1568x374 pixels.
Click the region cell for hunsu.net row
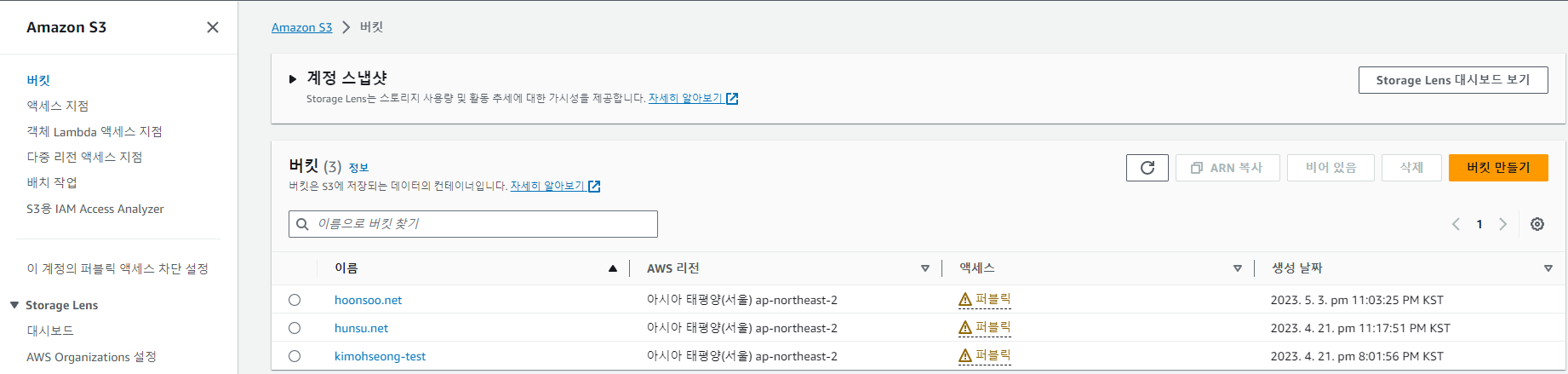coord(742,328)
